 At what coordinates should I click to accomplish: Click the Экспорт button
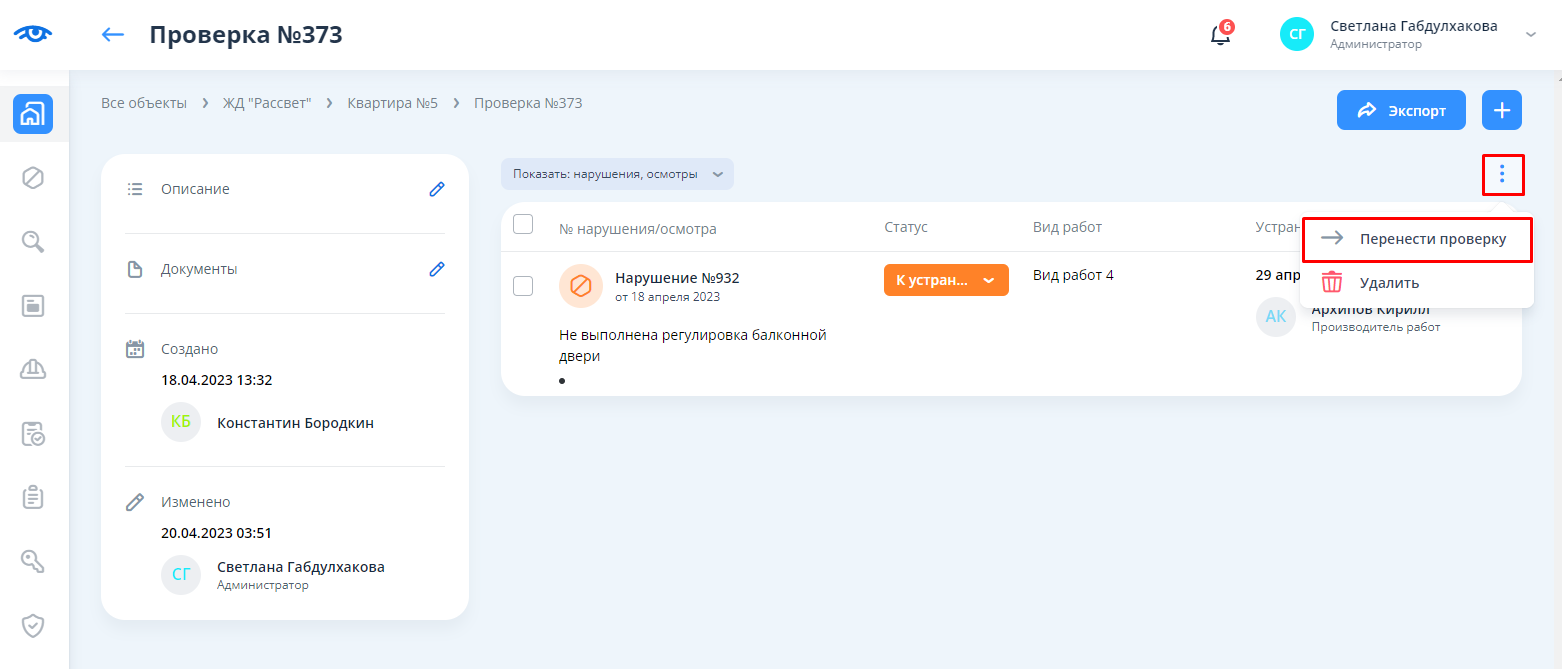1401,110
